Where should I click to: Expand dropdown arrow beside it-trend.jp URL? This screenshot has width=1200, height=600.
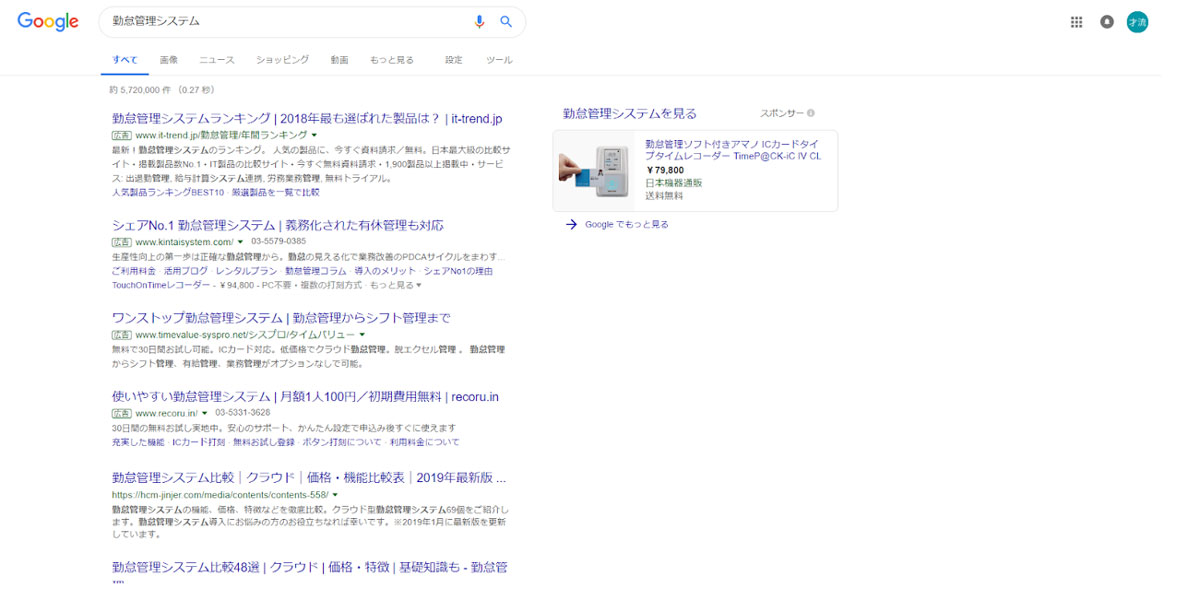(x=314, y=135)
